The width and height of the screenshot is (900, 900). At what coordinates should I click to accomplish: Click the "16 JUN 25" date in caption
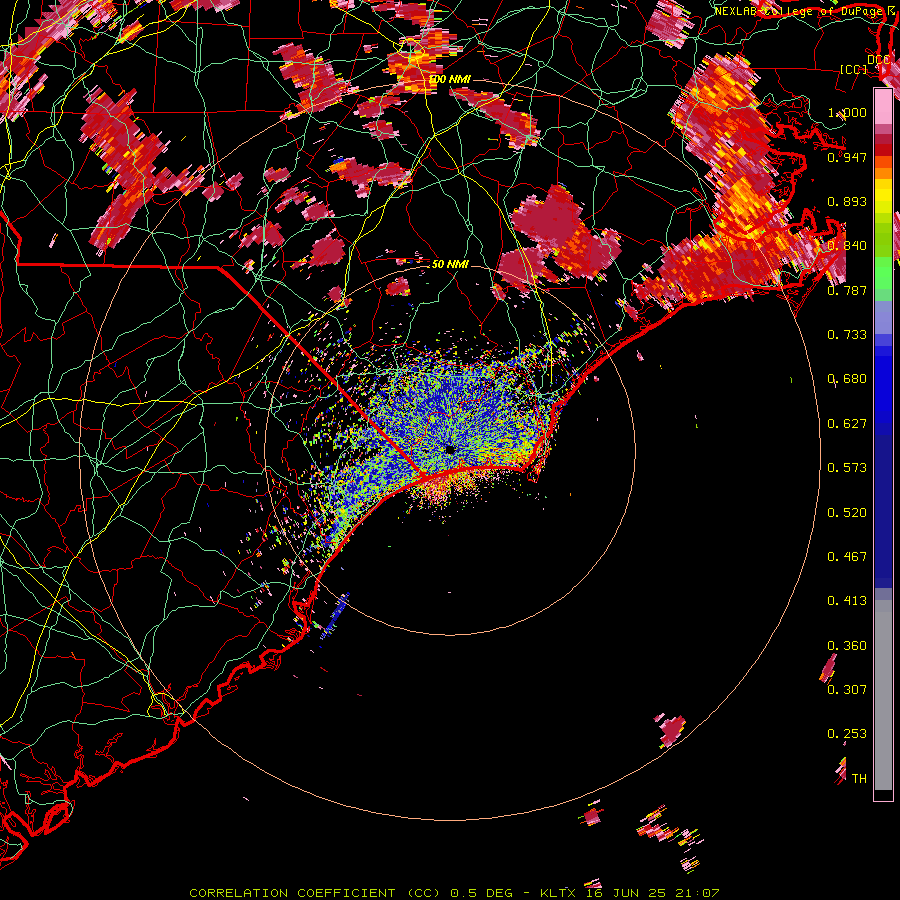pos(626,893)
